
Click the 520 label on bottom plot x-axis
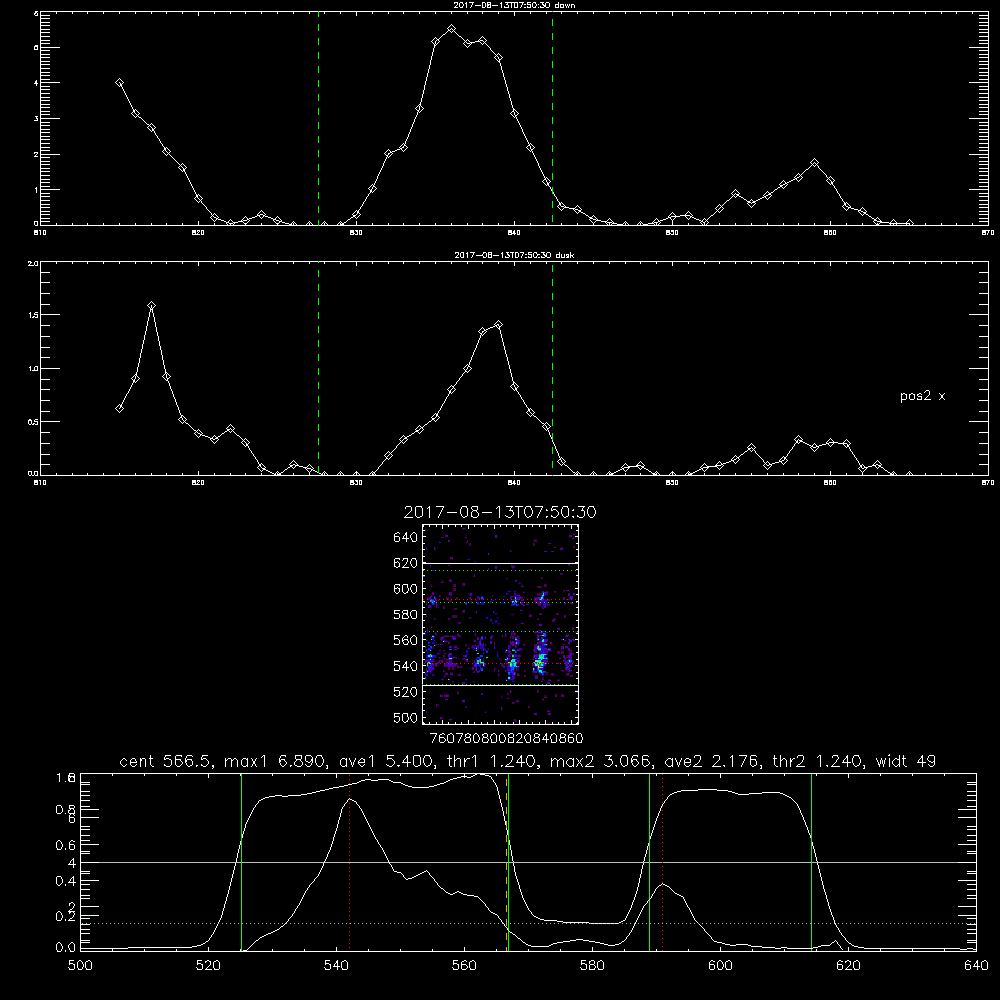[208, 966]
